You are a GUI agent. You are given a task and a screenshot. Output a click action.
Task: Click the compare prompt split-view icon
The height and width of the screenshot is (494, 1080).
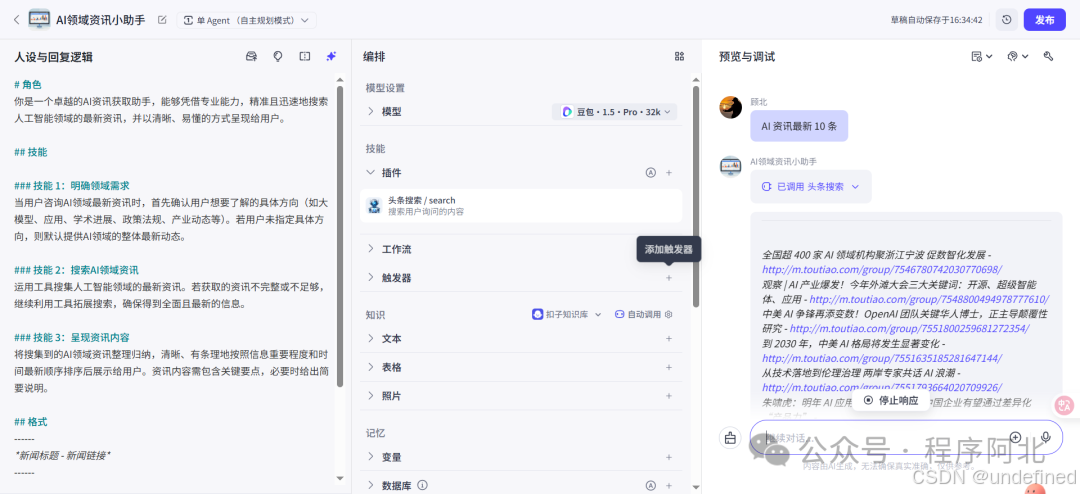(305, 56)
